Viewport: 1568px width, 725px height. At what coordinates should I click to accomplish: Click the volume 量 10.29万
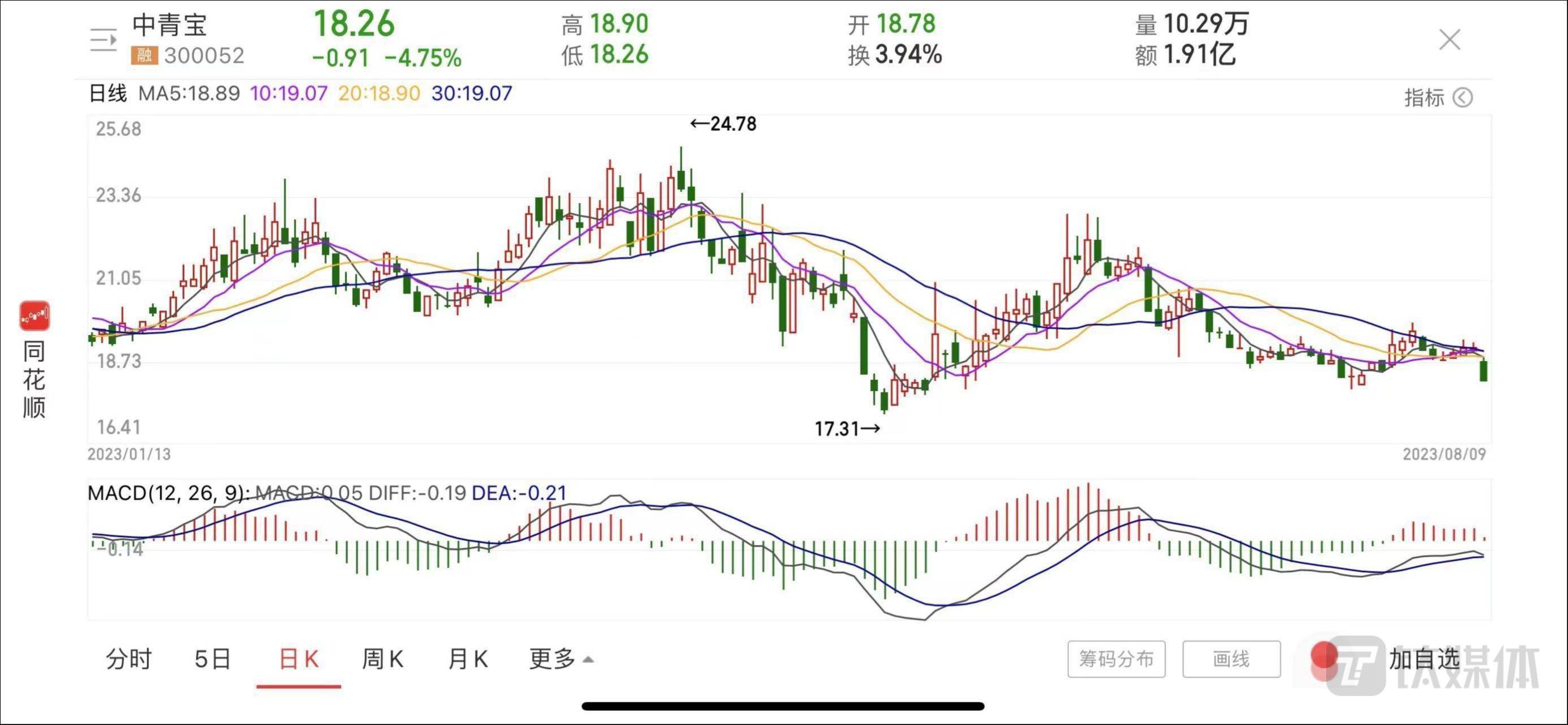coord(1192,24)
